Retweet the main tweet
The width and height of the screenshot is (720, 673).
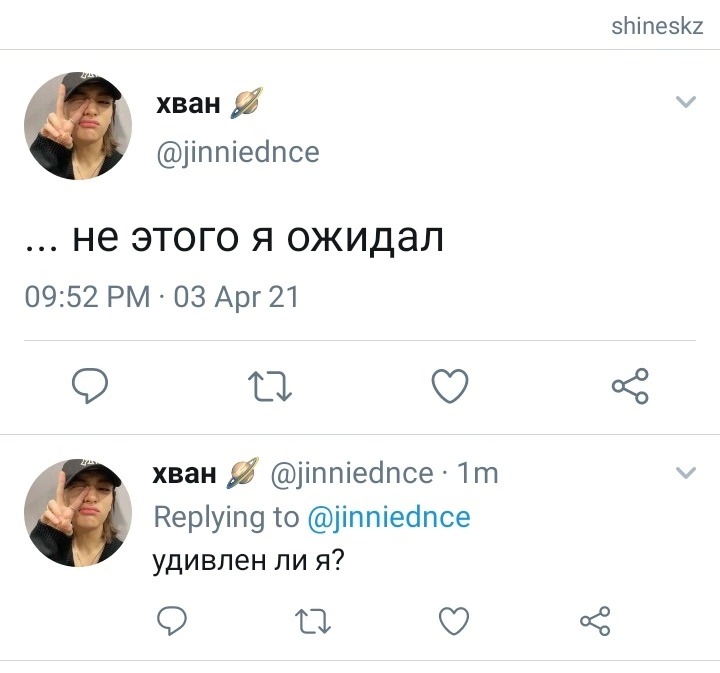pyautogui.click(x=270, y=387)
